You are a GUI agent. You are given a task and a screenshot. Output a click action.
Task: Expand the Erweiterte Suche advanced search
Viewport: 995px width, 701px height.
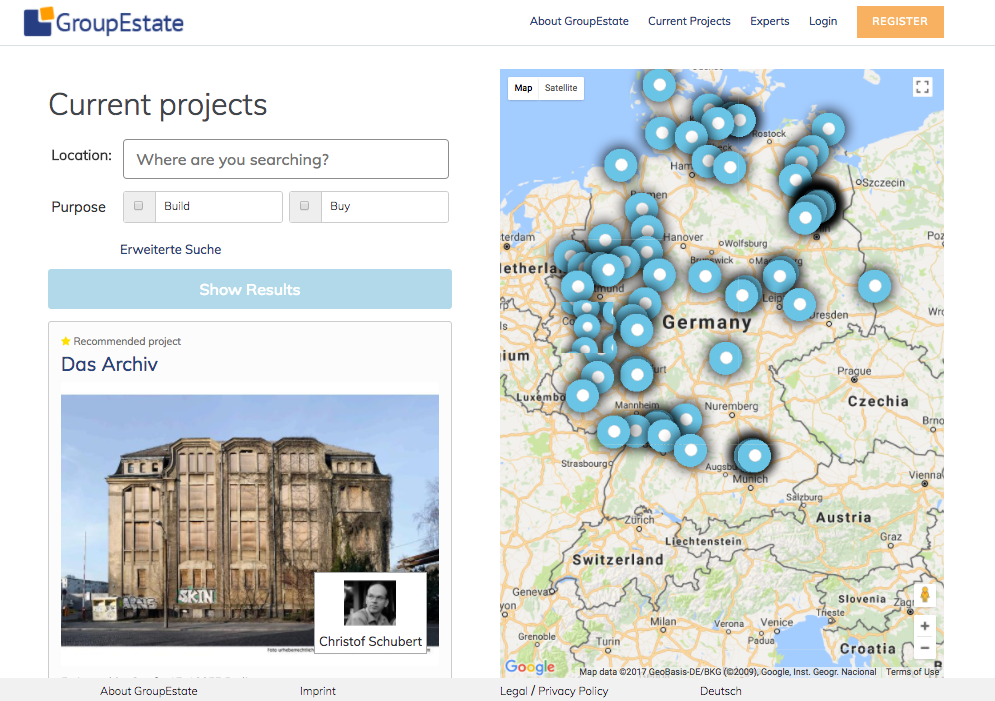click(x=171, y=249)
